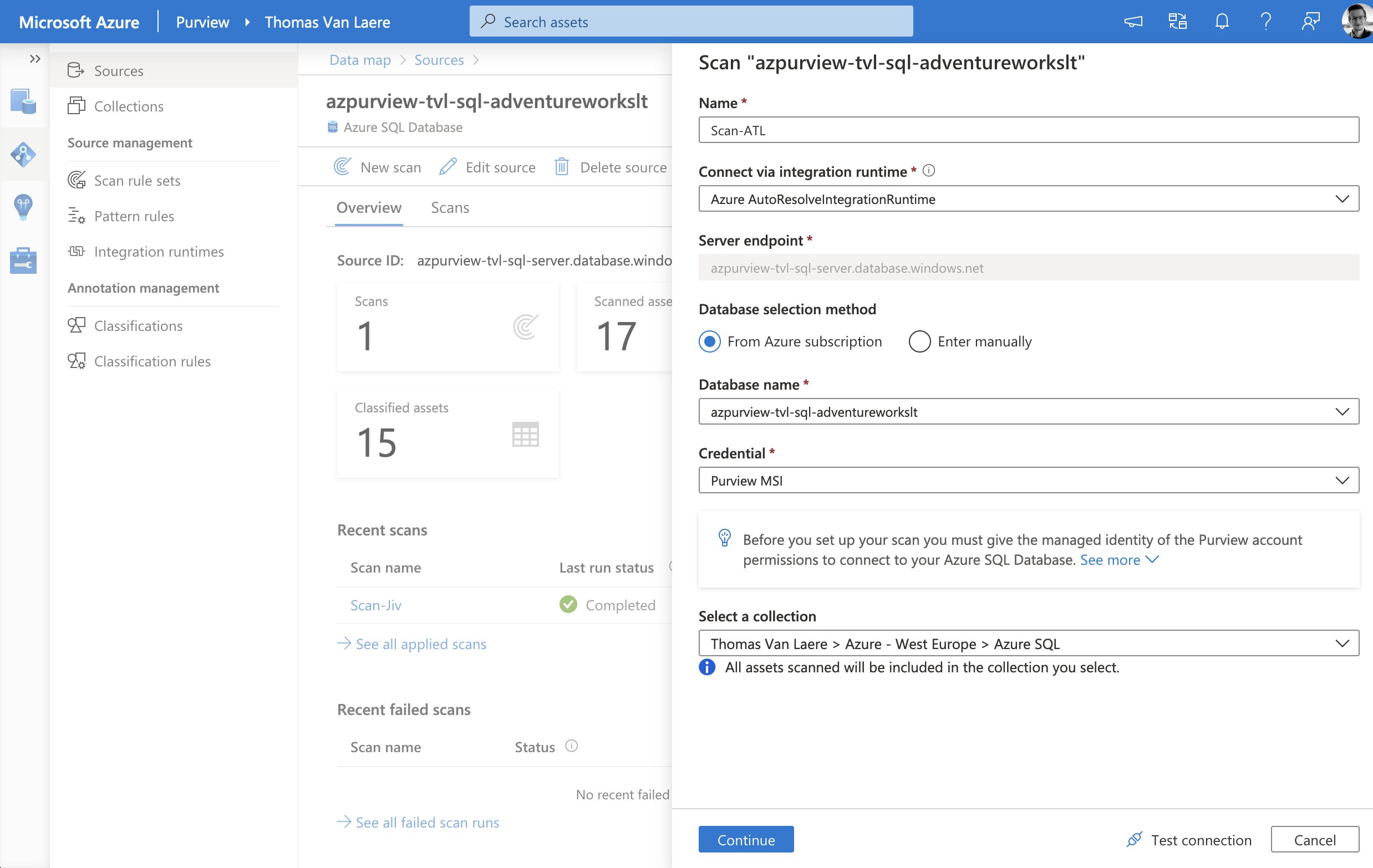
Task: Open the notifications bell
Action: pyautogui.click(x=1221, y=22)
